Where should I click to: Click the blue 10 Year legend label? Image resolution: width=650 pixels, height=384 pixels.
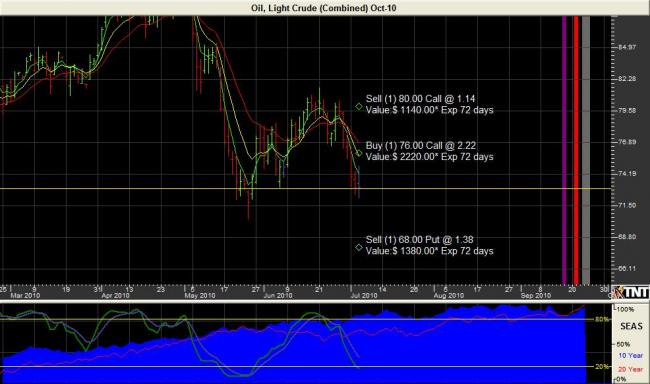pos(631,356)
